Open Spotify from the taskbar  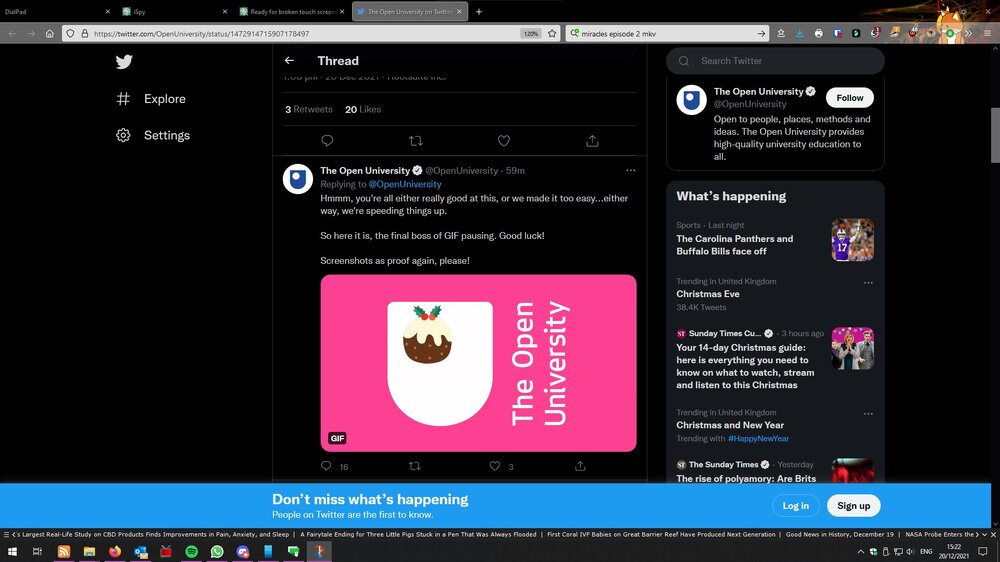click(191, 552)
